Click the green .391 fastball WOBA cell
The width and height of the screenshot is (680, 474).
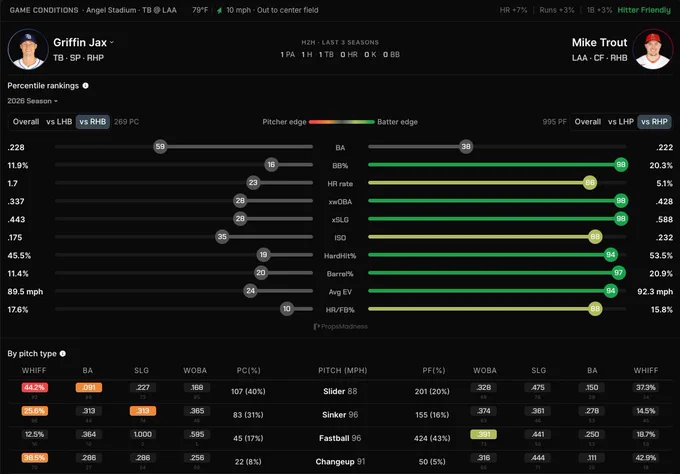click(x=484, y=434)
